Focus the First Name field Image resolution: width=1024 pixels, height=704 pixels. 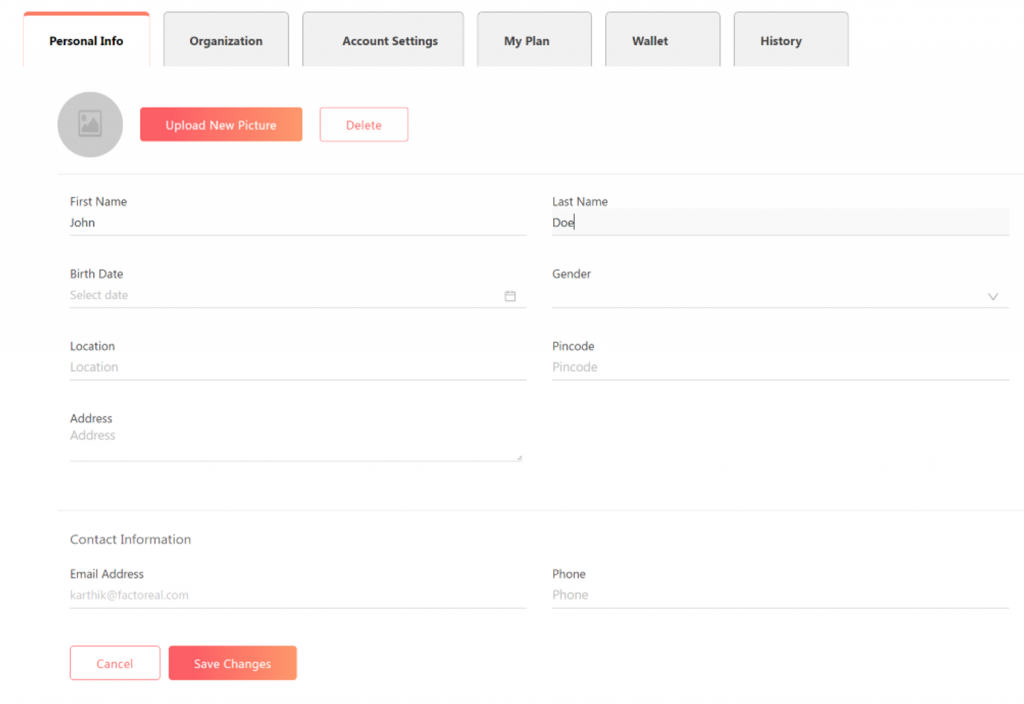tap(297, 223)
